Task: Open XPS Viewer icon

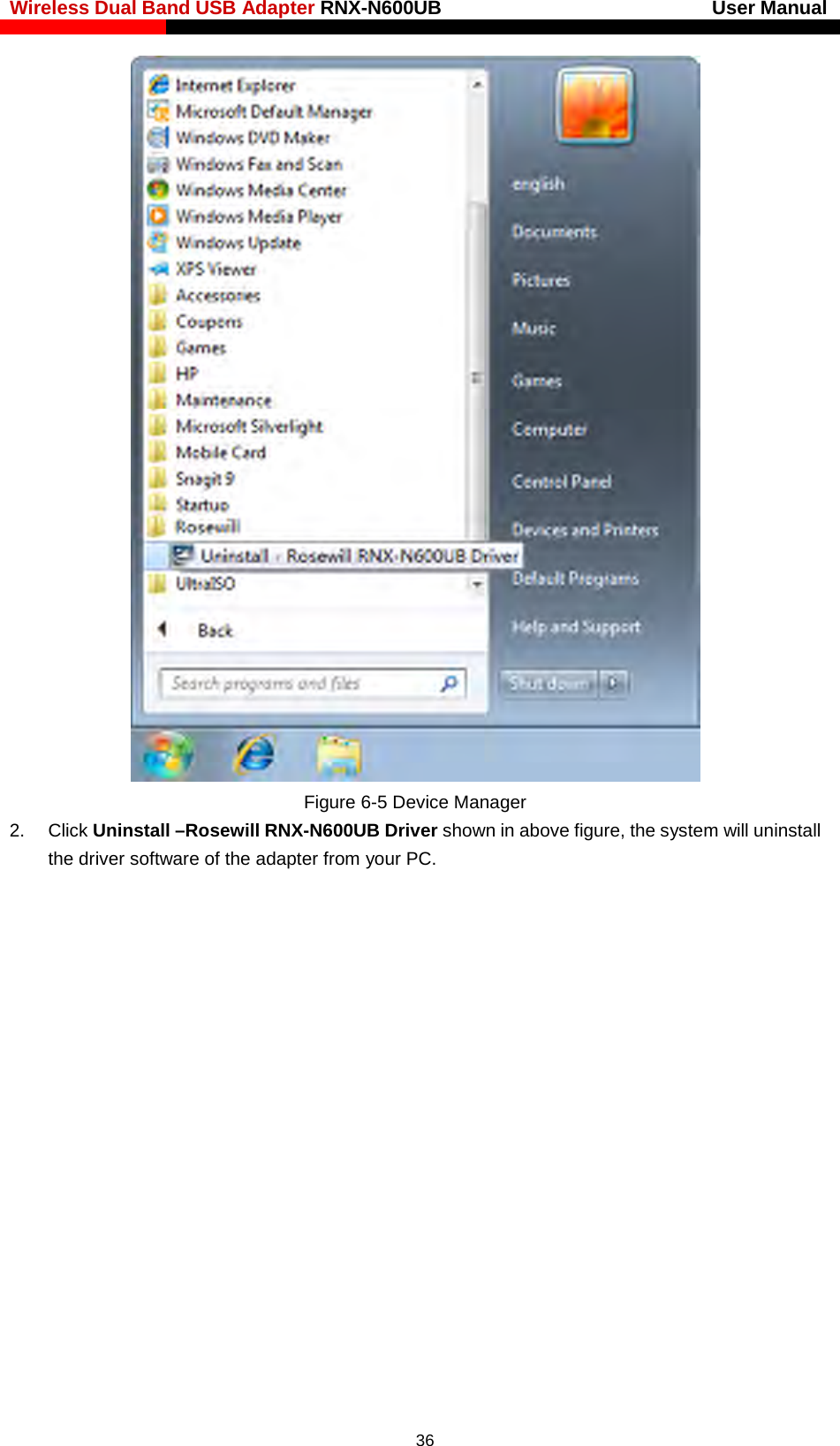Action: [x=158, y=269]
